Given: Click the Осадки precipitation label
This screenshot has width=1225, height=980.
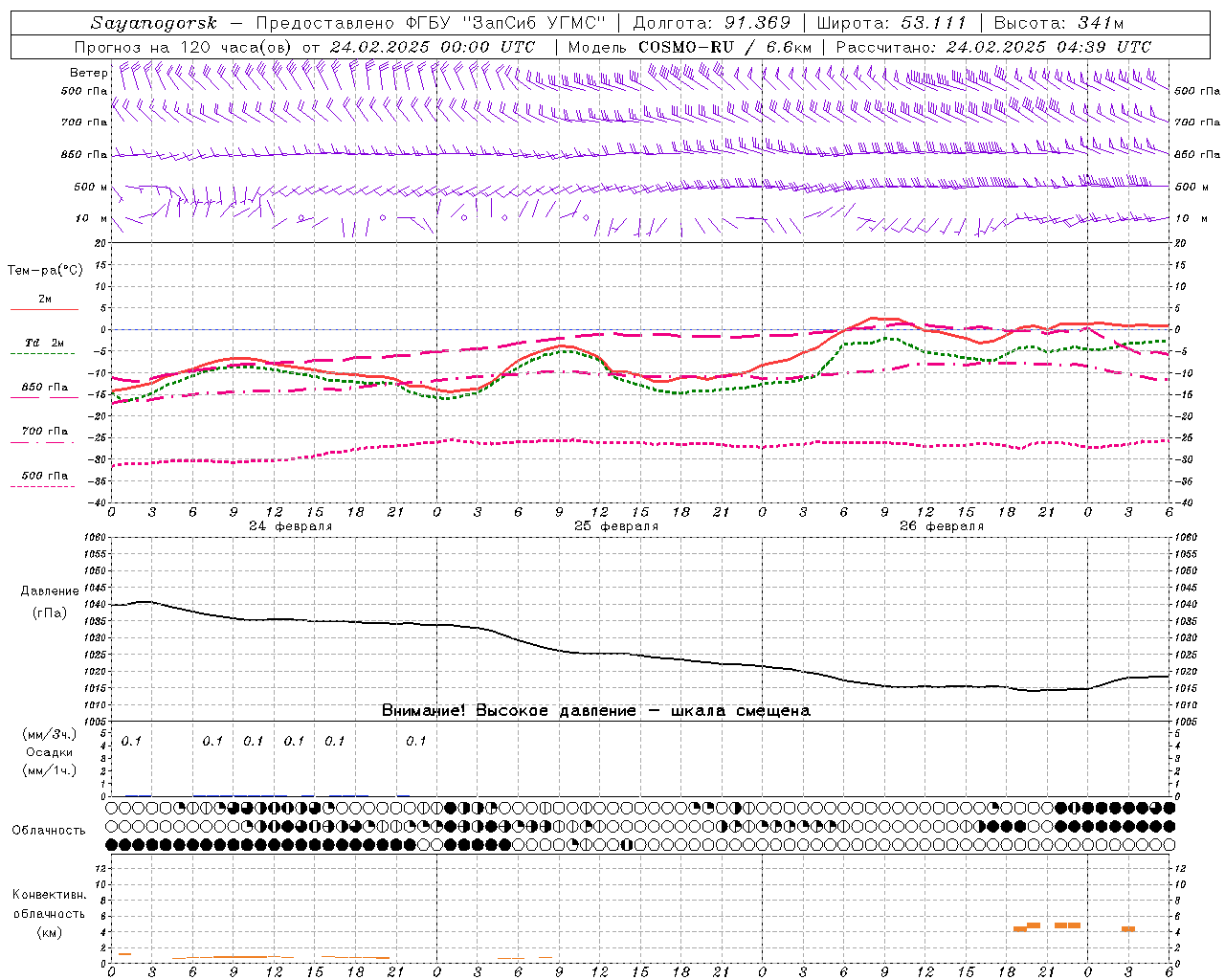Looking at the screenshot, I should click(x=49, y=752).
